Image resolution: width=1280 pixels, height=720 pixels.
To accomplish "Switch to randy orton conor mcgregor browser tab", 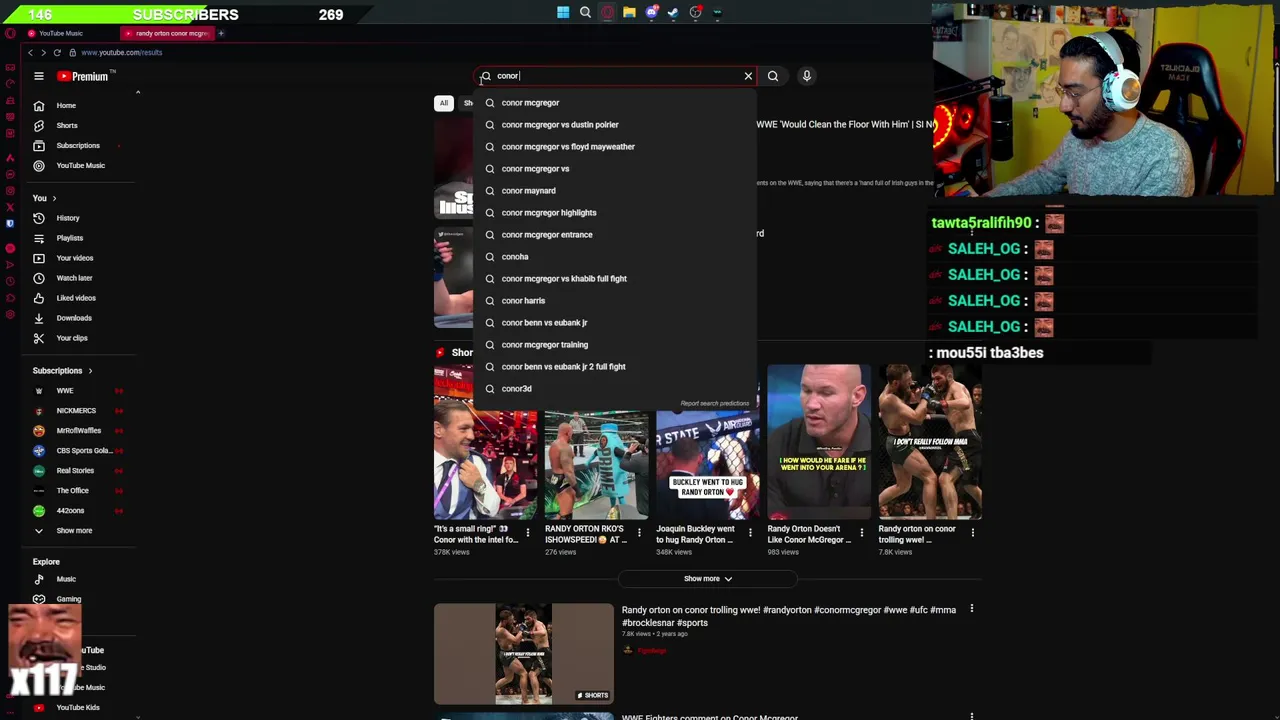I will tap(167, 34).
